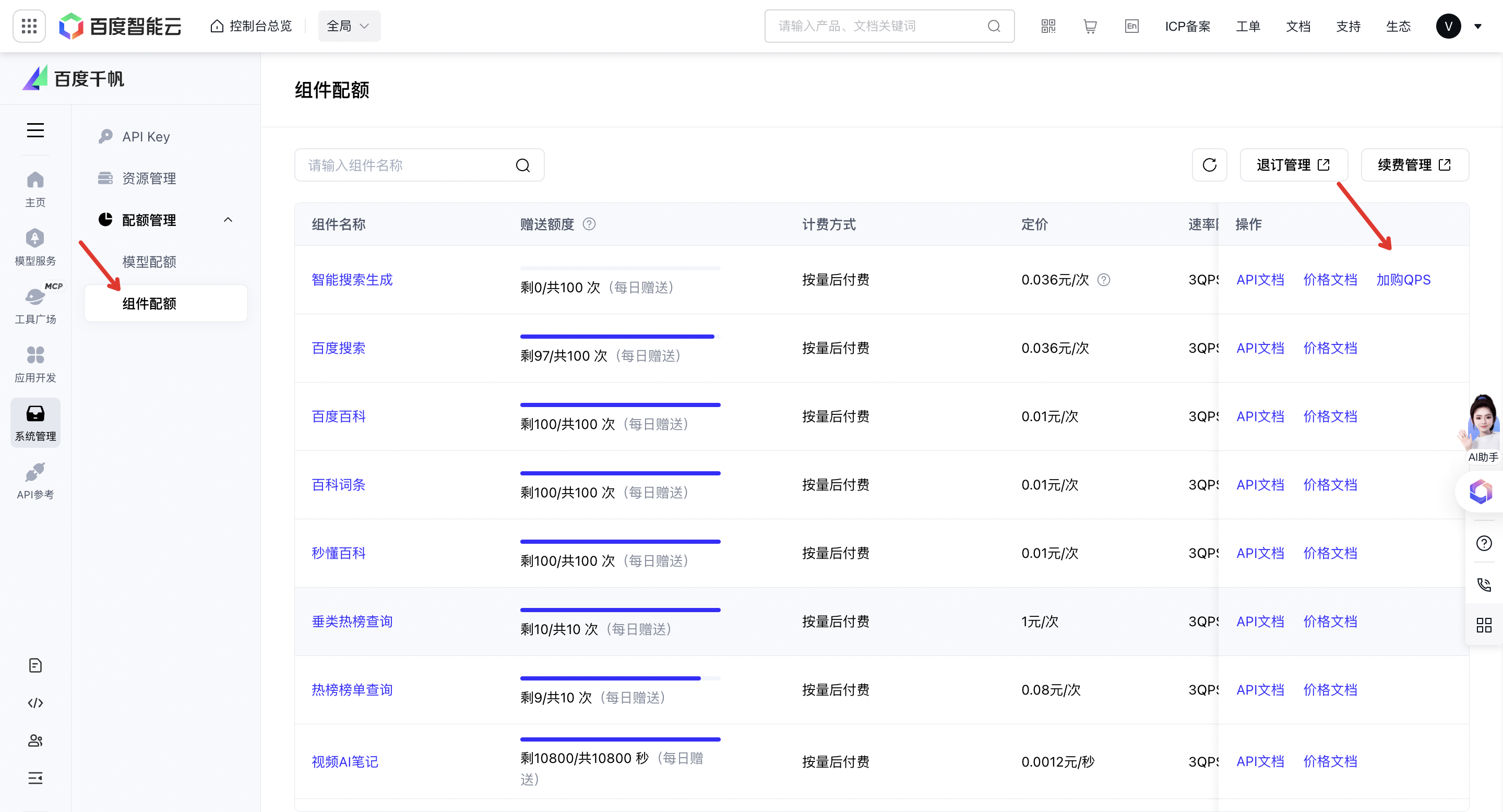The image size is (1503, 812).
Task: Select 模型配额 in the sidebar
Action: pos(149,262)
